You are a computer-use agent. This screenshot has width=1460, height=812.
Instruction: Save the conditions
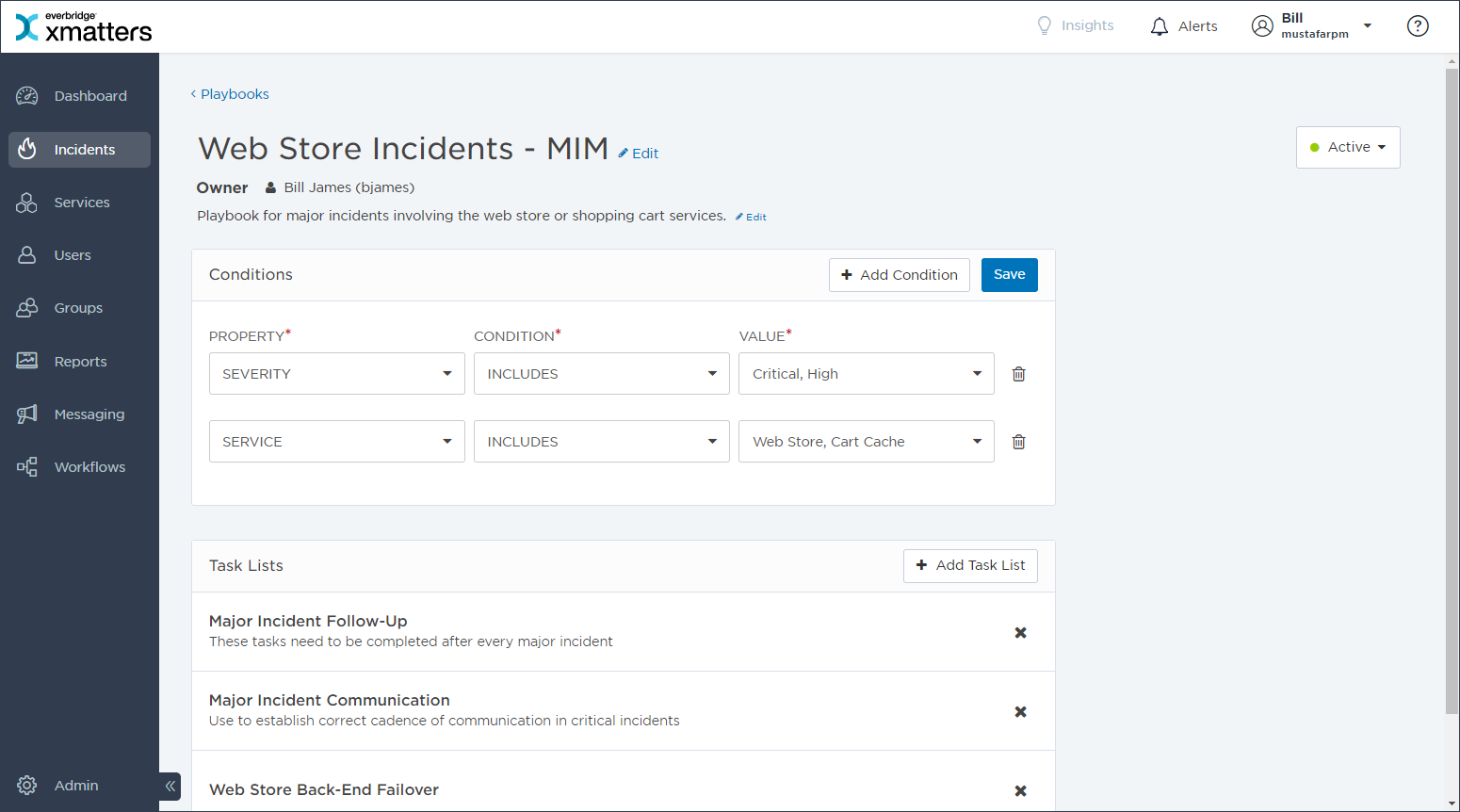pyautogui.click(x=1010, y=275)
